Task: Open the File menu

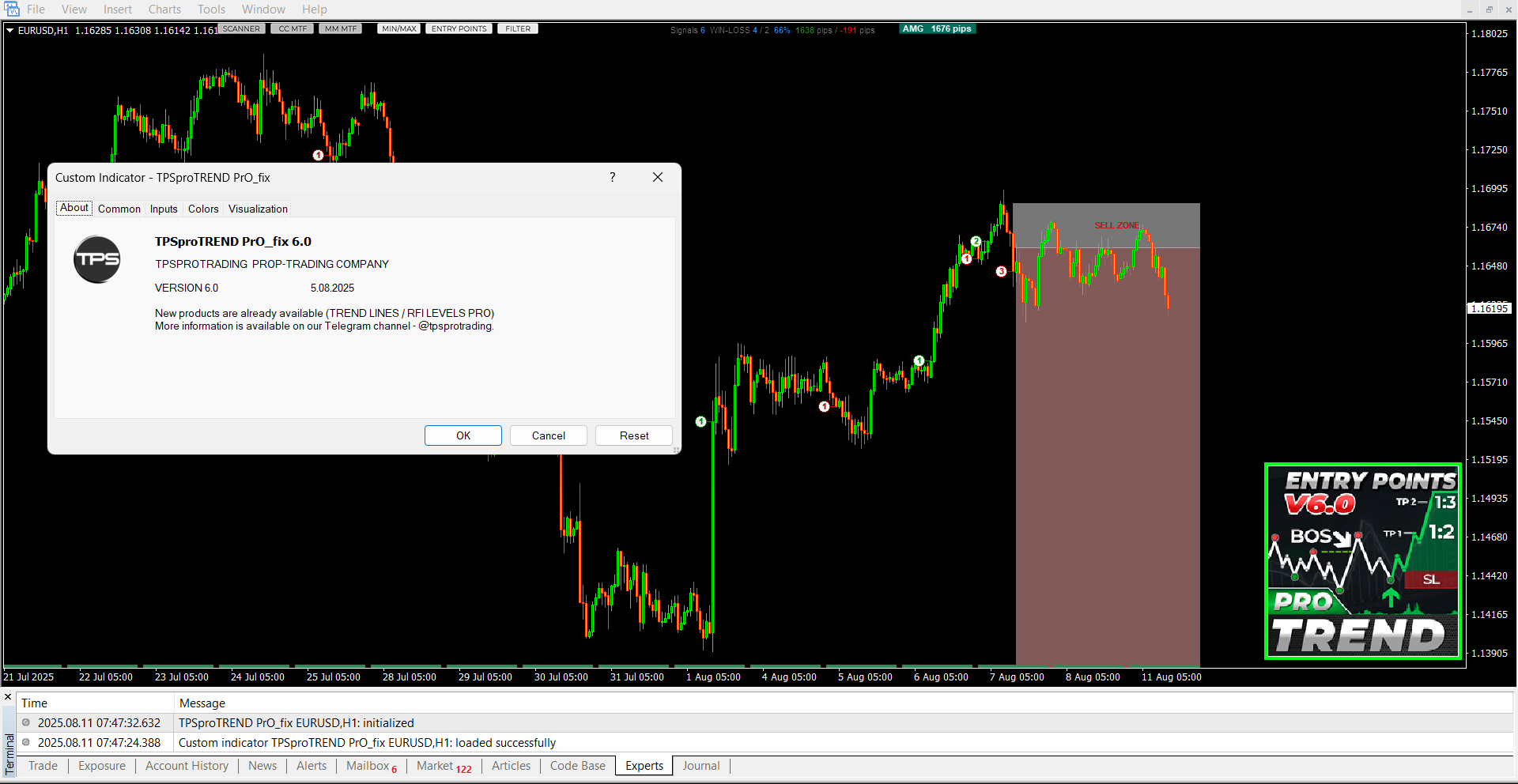Action: [36, 9]
